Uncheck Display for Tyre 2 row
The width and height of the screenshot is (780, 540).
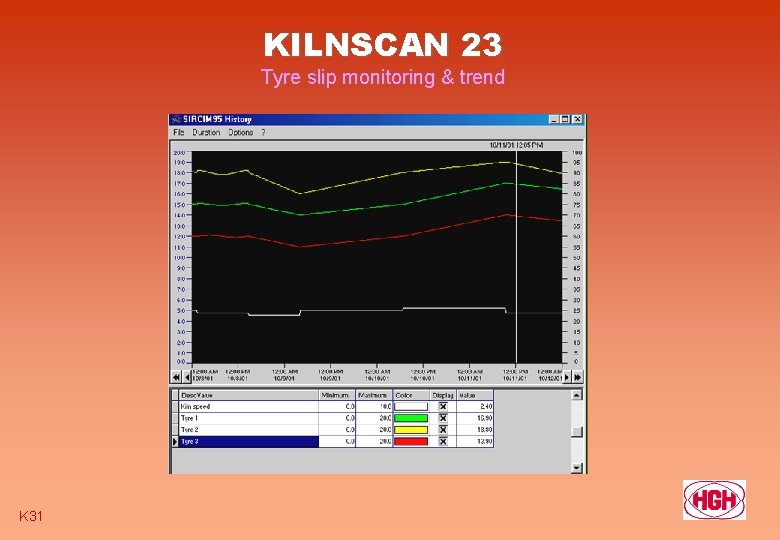[x=443, y=430]
